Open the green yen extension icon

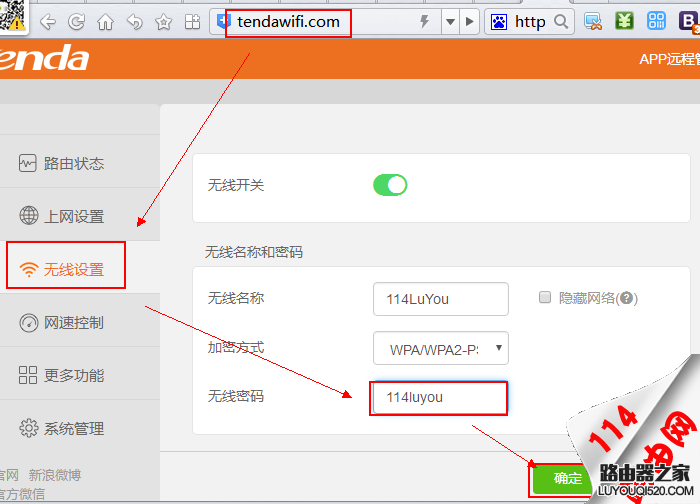tap(624, 21)
